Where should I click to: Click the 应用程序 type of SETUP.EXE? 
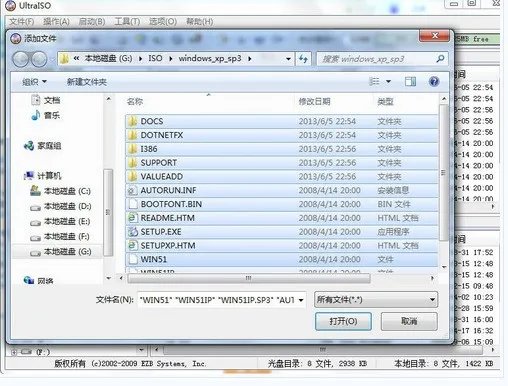coord(393,232)
